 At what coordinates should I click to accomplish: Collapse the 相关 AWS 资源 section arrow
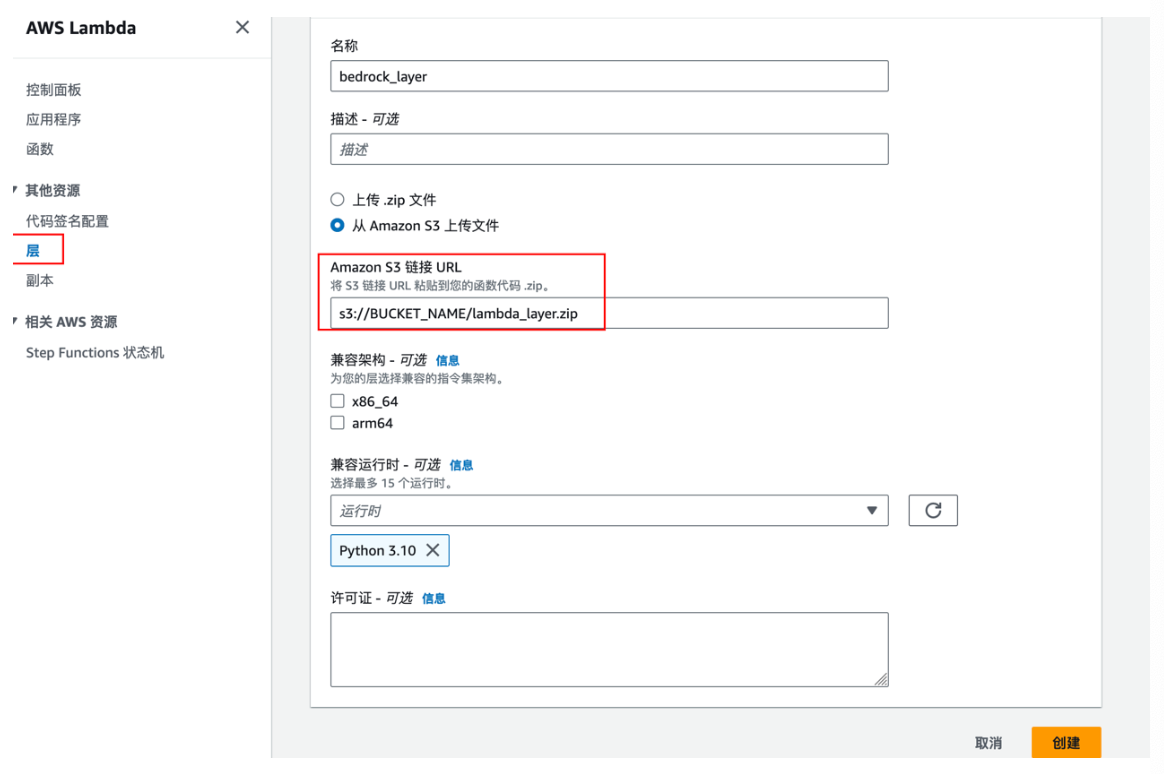click(15, 321)
